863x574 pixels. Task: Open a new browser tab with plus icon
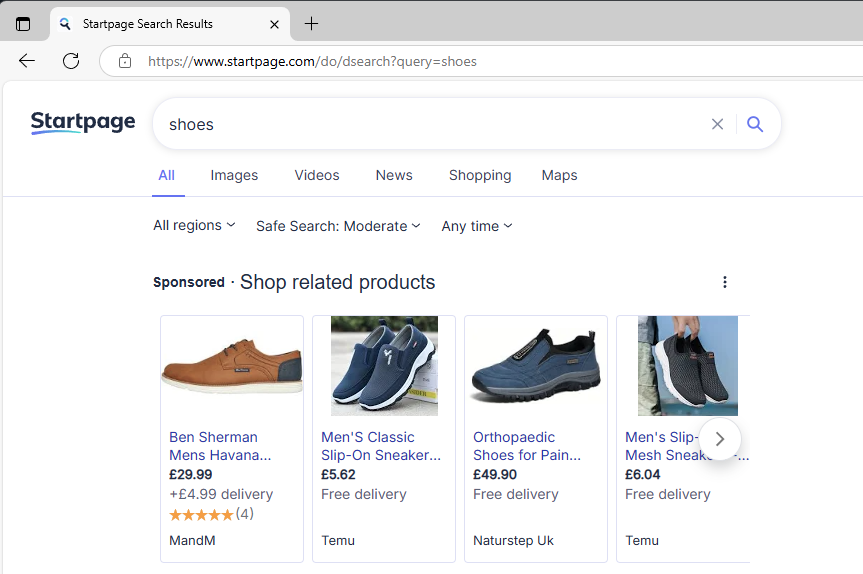coord(312,24)
